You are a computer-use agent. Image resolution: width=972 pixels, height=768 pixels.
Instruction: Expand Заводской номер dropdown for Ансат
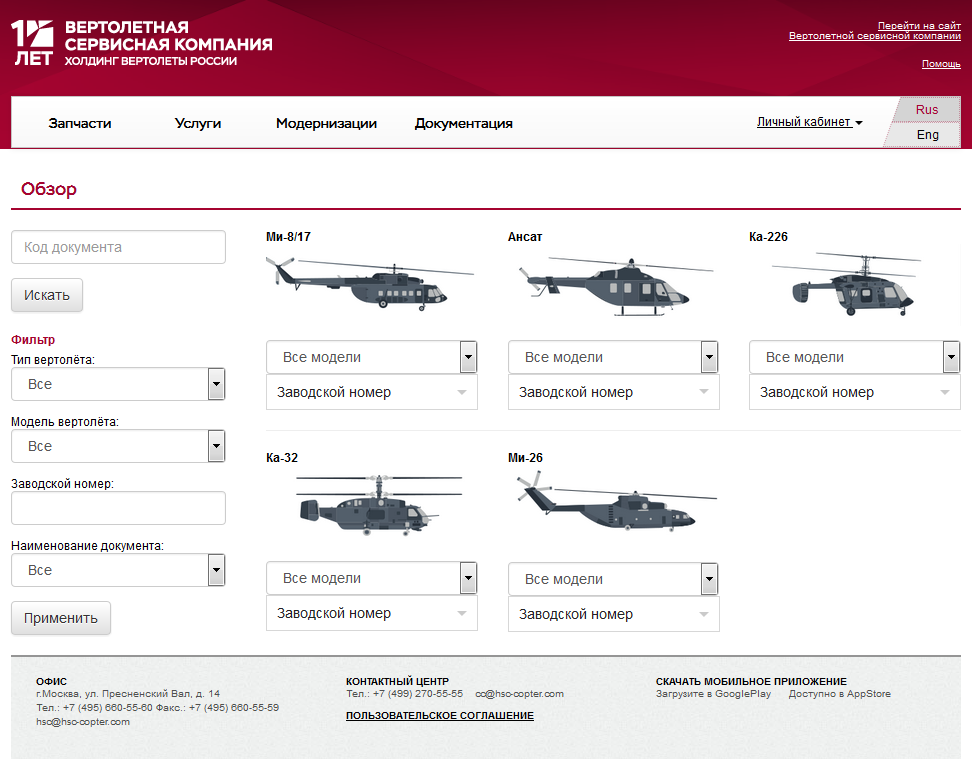[614, 392]
